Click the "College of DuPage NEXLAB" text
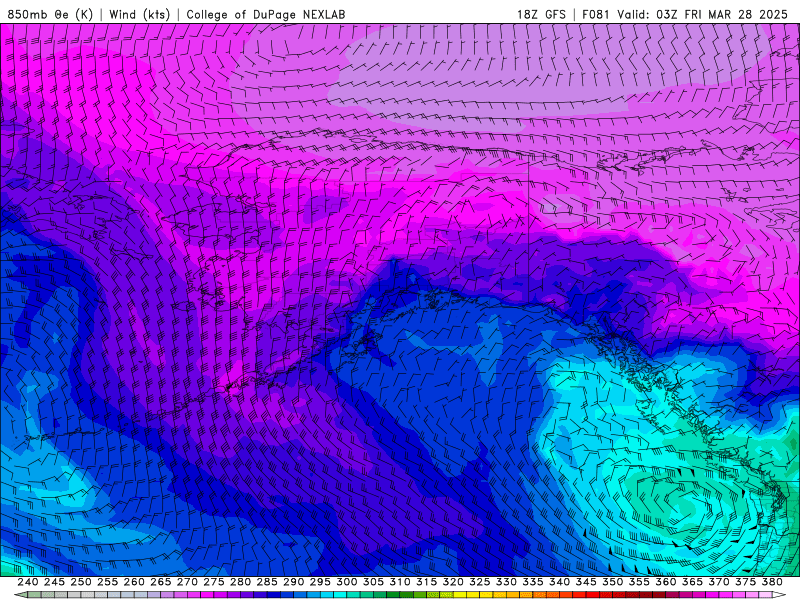The height and width of the screenshot is (600, 800). 266,14
